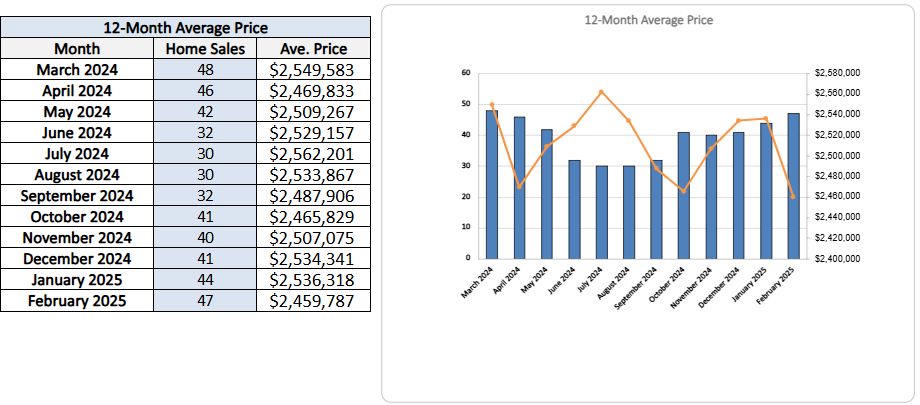Viewport: 920px width, 405px height.
Task: Click the June 2024 blue bar in chart
Action: pyautogui.click(x=574, y=209)
